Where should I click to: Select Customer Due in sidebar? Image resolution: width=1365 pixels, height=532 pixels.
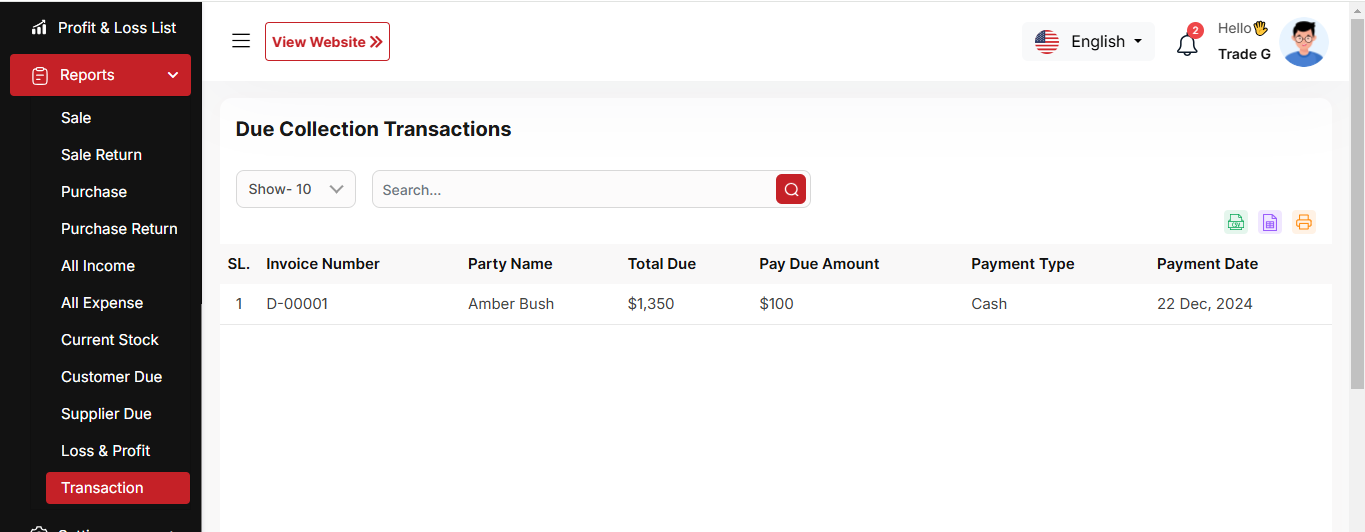pyautogui.click(x=111, y=377)
